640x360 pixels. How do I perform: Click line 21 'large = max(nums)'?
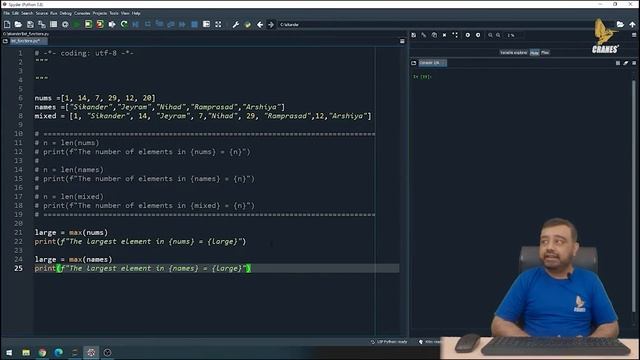click(x=71, y=233)
